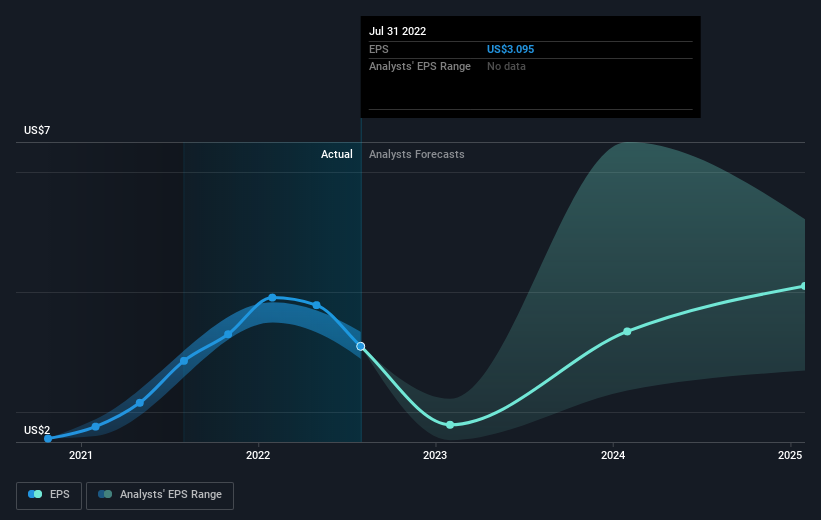
Task: Click the 2022 x-axis label
Action: point(258,455)
